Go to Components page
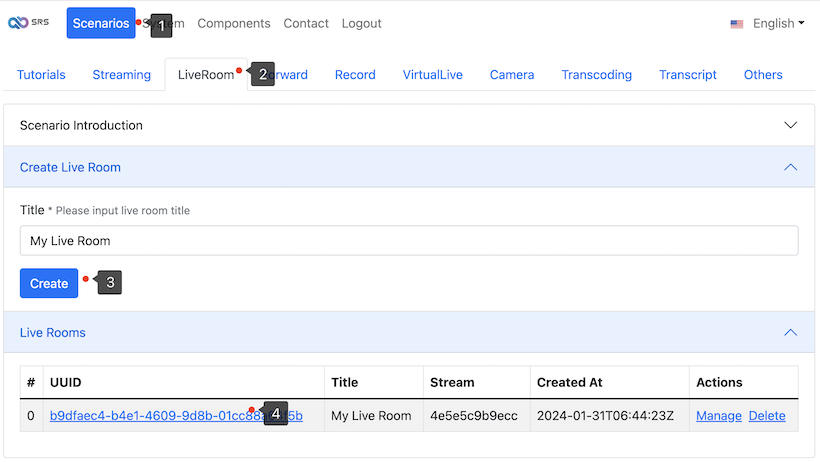Image resolution: width=820 pixels, height=462 pixels. pos(234,23)
